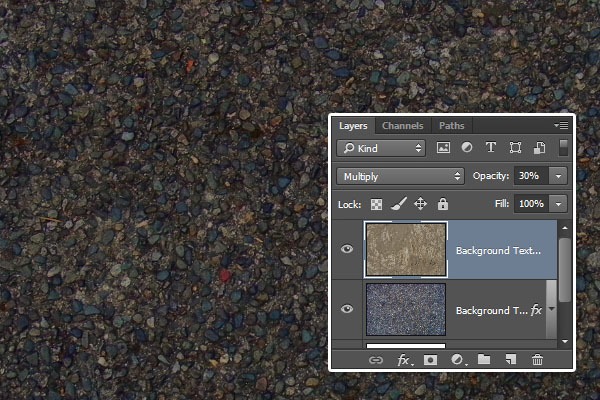Switch to the Paths tab
The height and width of the screenshot is (400, 600).
point(451,126)
